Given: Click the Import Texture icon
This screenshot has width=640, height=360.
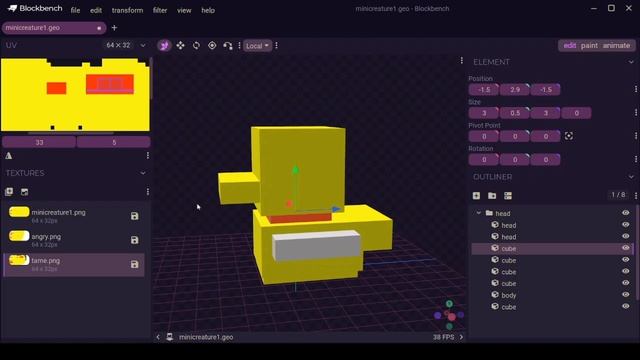Looking at the screenshot, I should (24, 192).
